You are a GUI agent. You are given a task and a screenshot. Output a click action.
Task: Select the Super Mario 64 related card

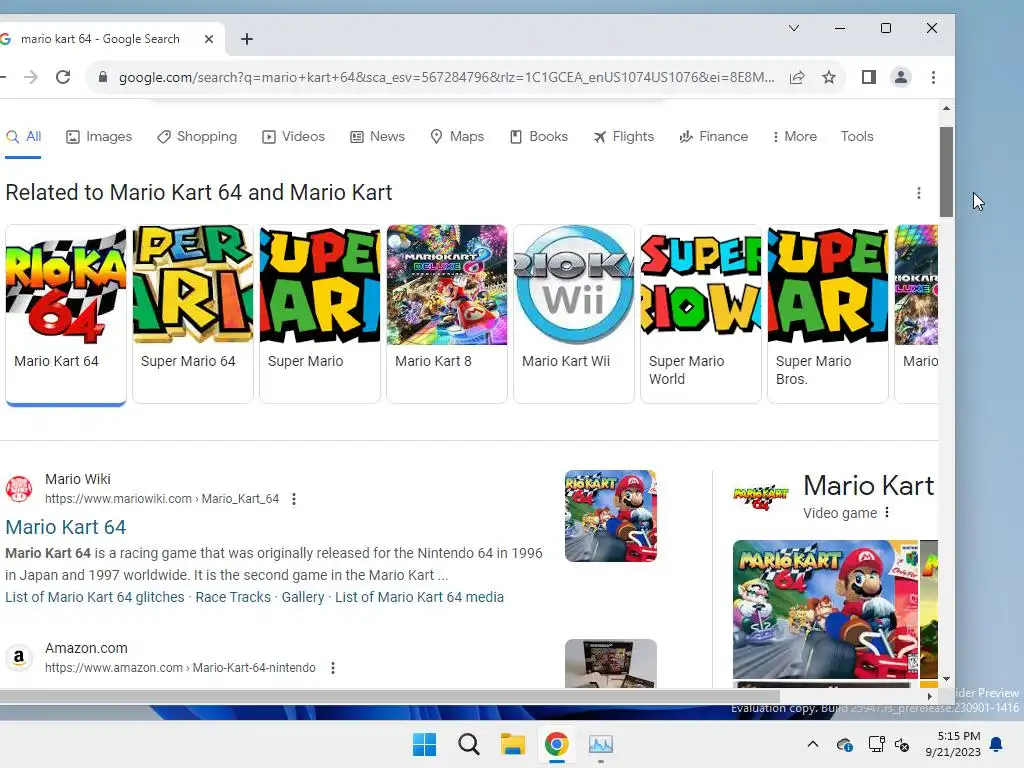pos(193,314)
